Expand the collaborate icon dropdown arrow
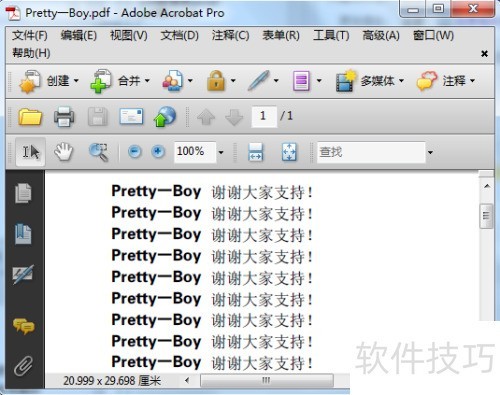Image resolution: width=500 pixels, height=395 pixels. (190, 81)
